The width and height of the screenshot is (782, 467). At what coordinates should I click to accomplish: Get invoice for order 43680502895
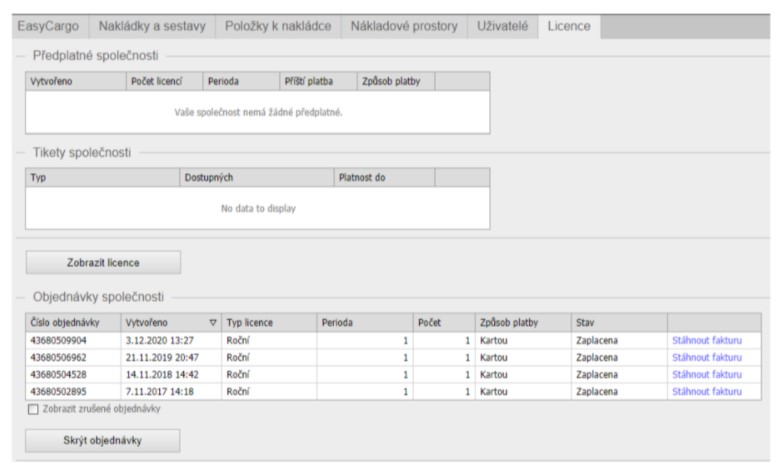(x=706, y=391)
